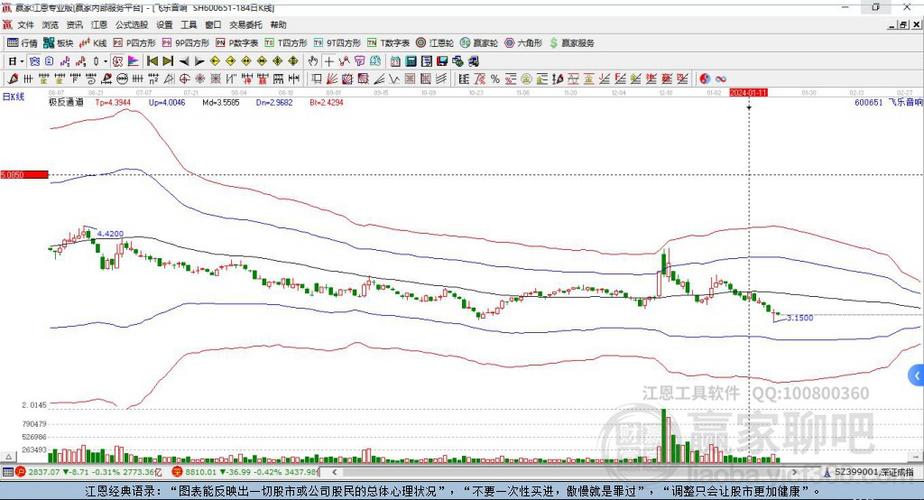
Task: Select the circle crosshair drawing tool
Action: pos(184,78)
